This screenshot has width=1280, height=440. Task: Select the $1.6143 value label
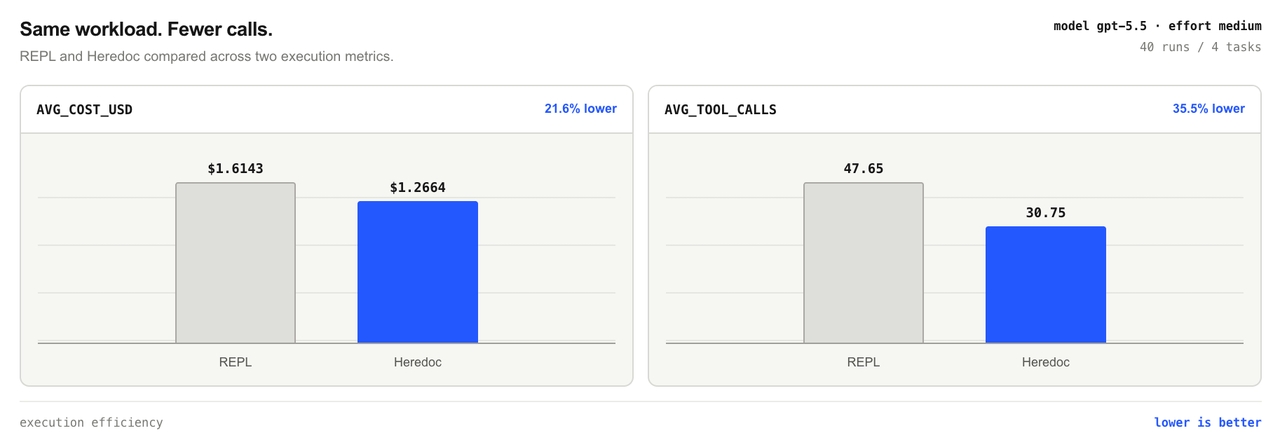(236, 169)
